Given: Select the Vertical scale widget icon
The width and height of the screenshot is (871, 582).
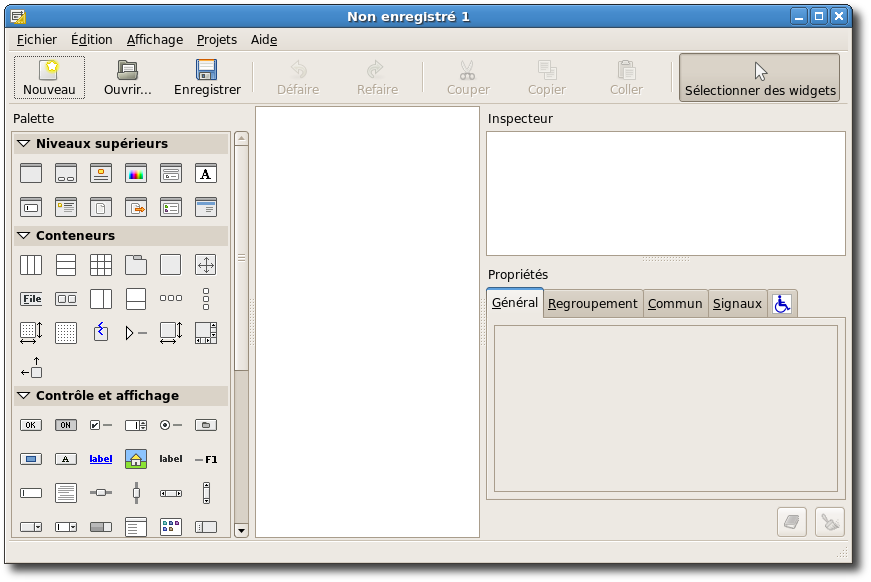Looking at the screenshot, I should [x=136, y=493].
